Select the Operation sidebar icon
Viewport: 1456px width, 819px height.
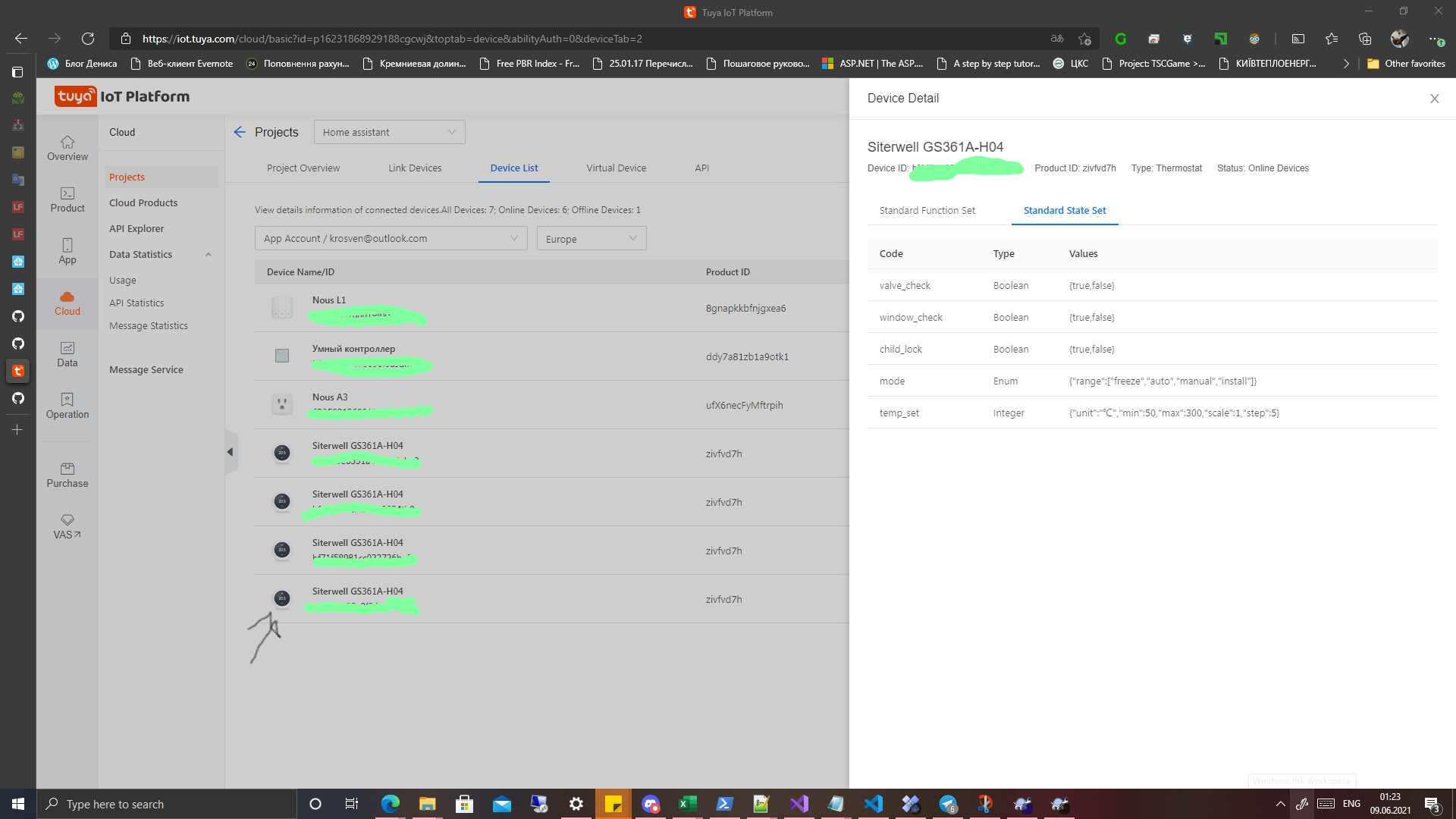[67, 405]
